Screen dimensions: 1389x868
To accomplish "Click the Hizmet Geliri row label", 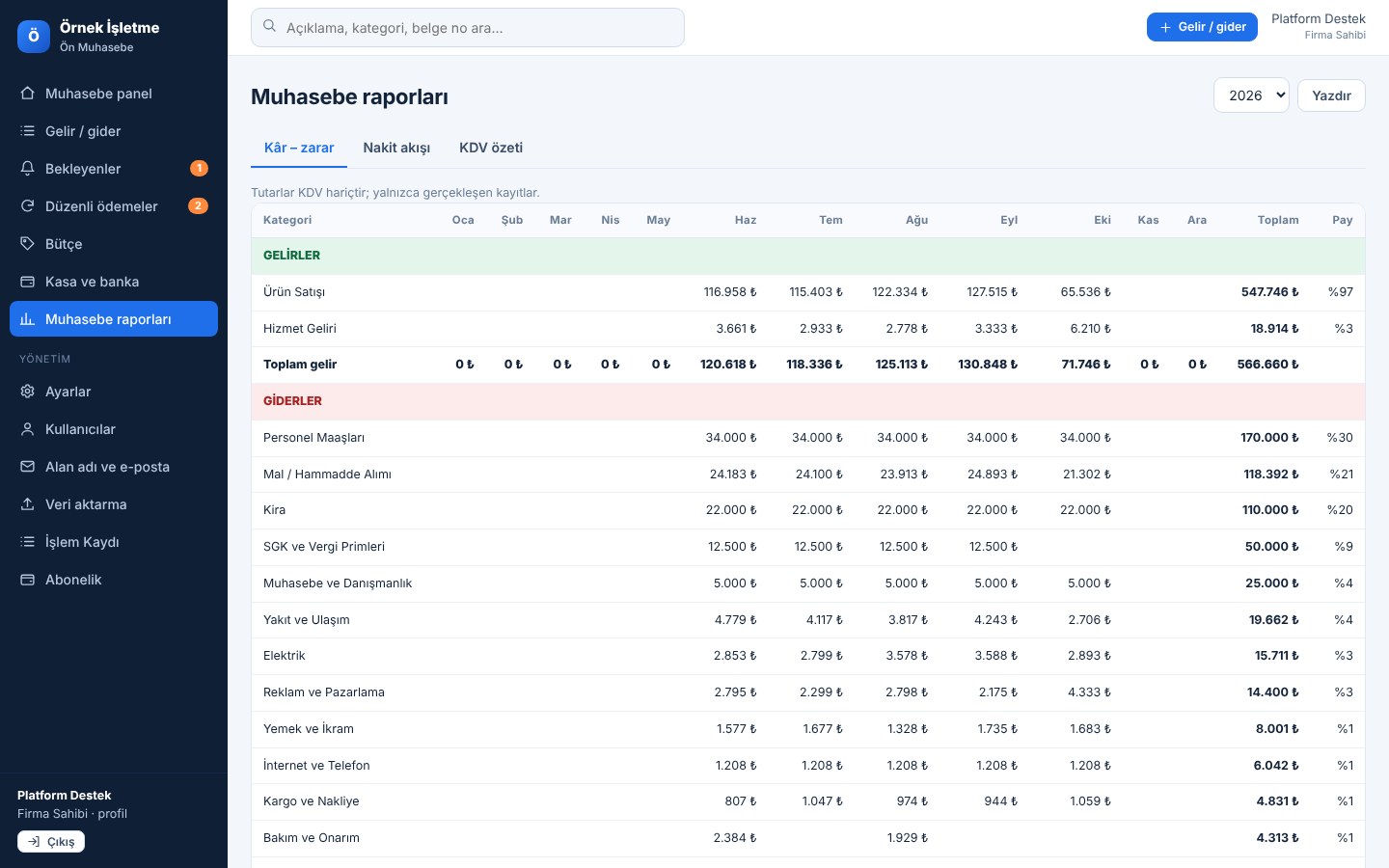I will [300, 329].
